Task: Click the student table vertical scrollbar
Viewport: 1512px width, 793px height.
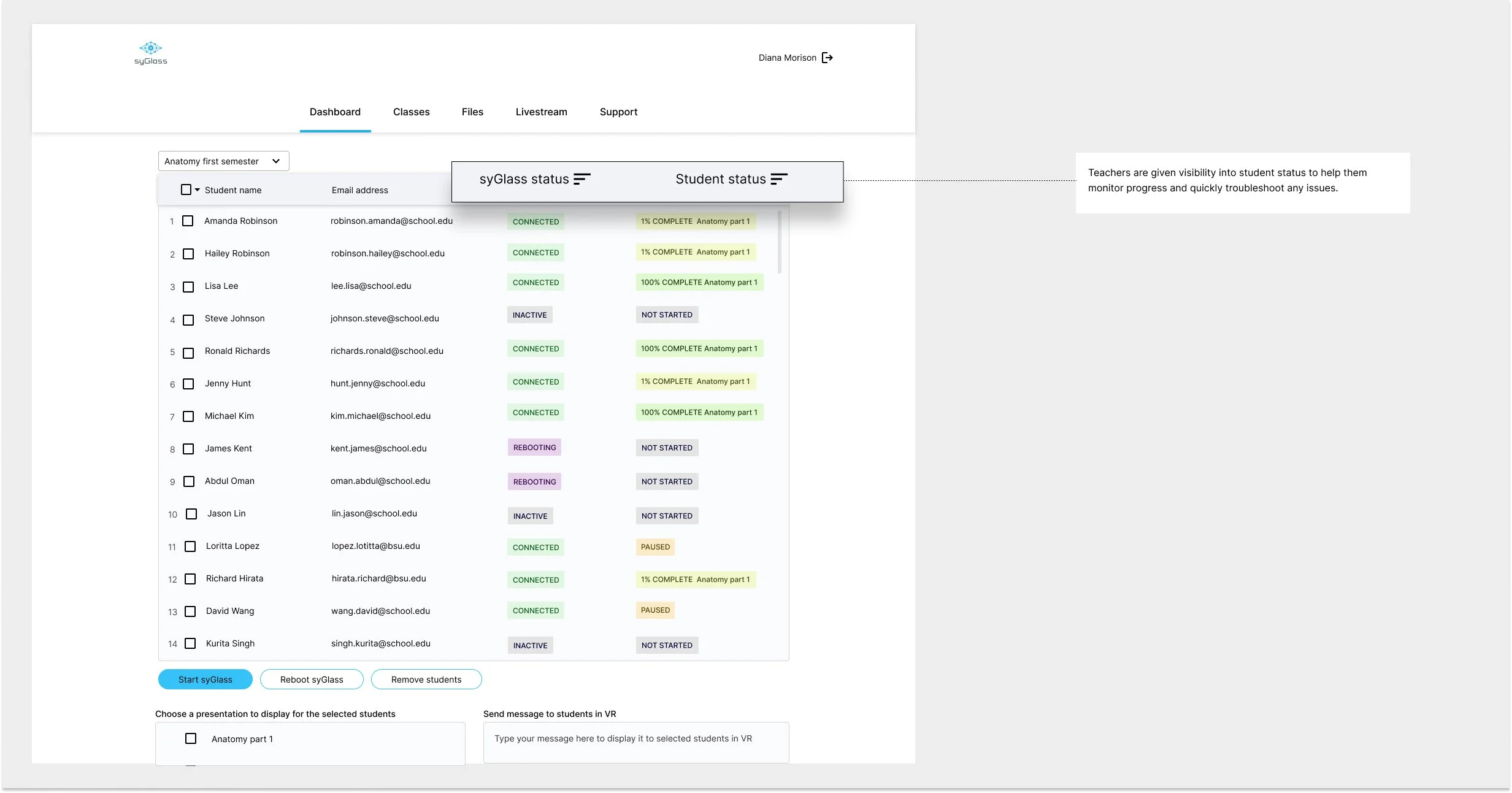Action: click(779, 242)
